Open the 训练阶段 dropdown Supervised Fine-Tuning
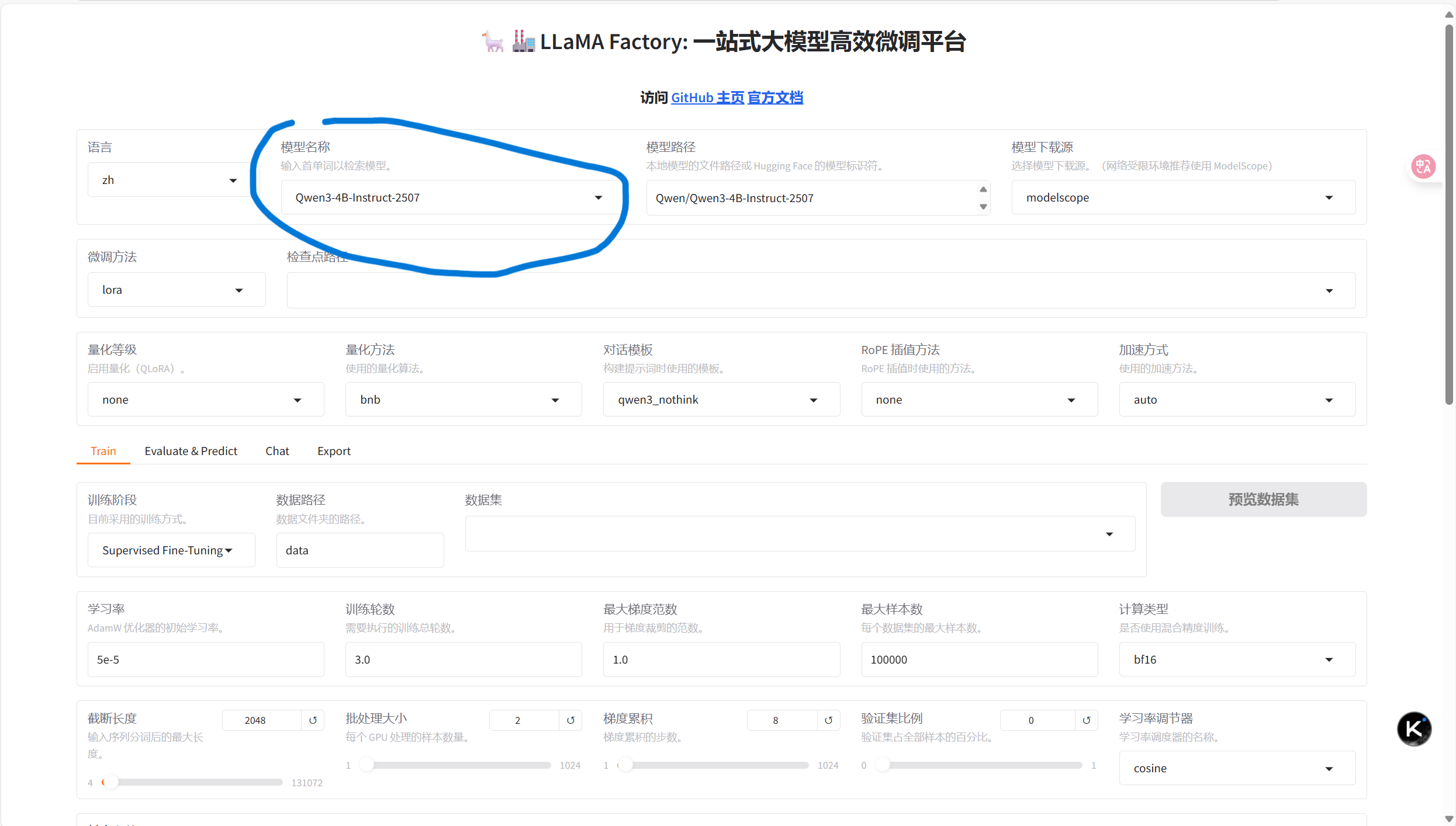The height and width of the screenshot is (826, 1456). [x=171, y=550]
